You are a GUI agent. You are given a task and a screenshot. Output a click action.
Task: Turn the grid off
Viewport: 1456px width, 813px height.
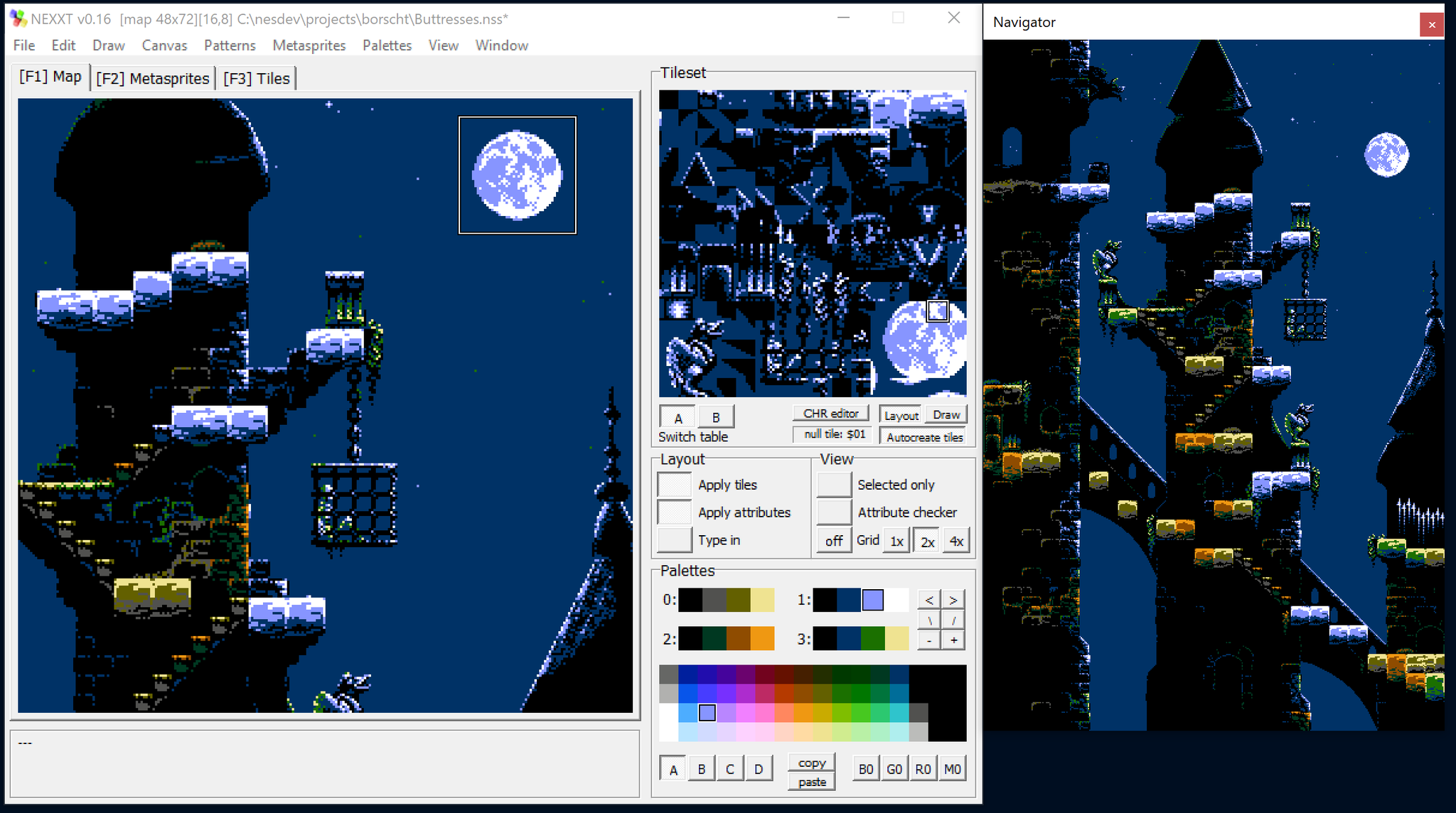coord(834,539)
